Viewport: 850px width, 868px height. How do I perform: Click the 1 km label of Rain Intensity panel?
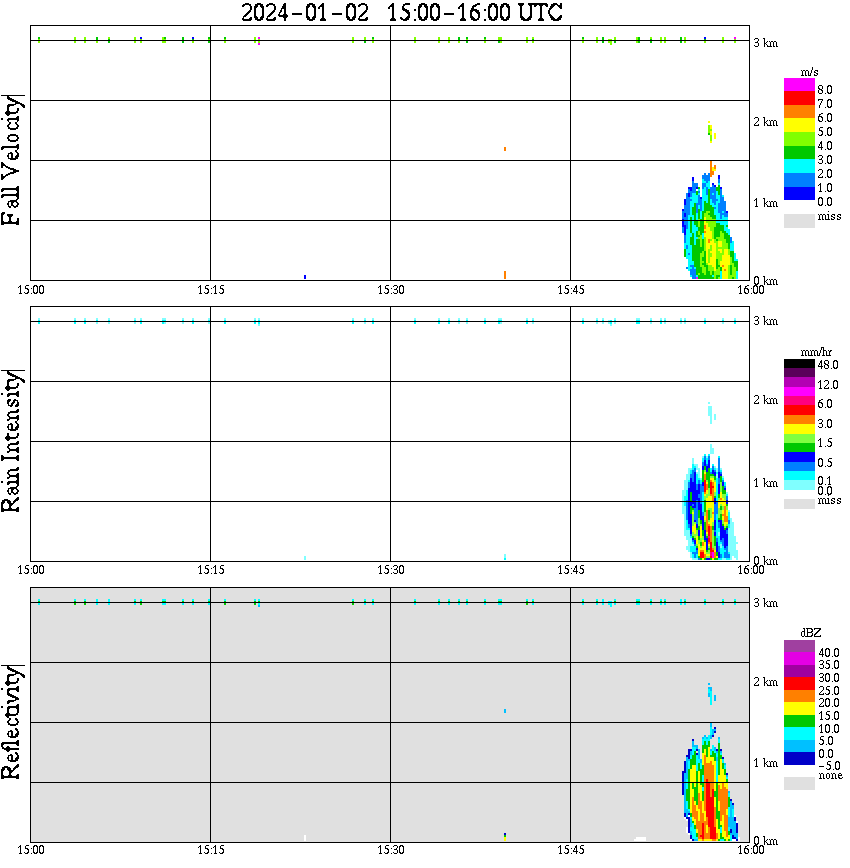(765, 483)
